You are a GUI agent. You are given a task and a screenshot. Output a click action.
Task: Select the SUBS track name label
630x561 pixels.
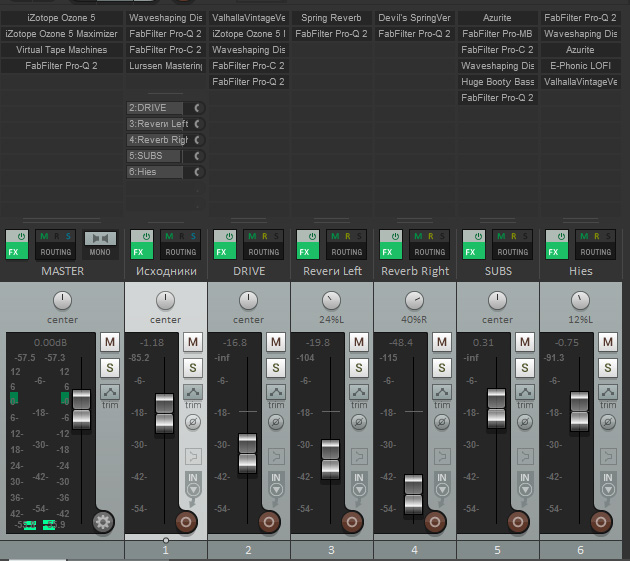coord(498,271)
